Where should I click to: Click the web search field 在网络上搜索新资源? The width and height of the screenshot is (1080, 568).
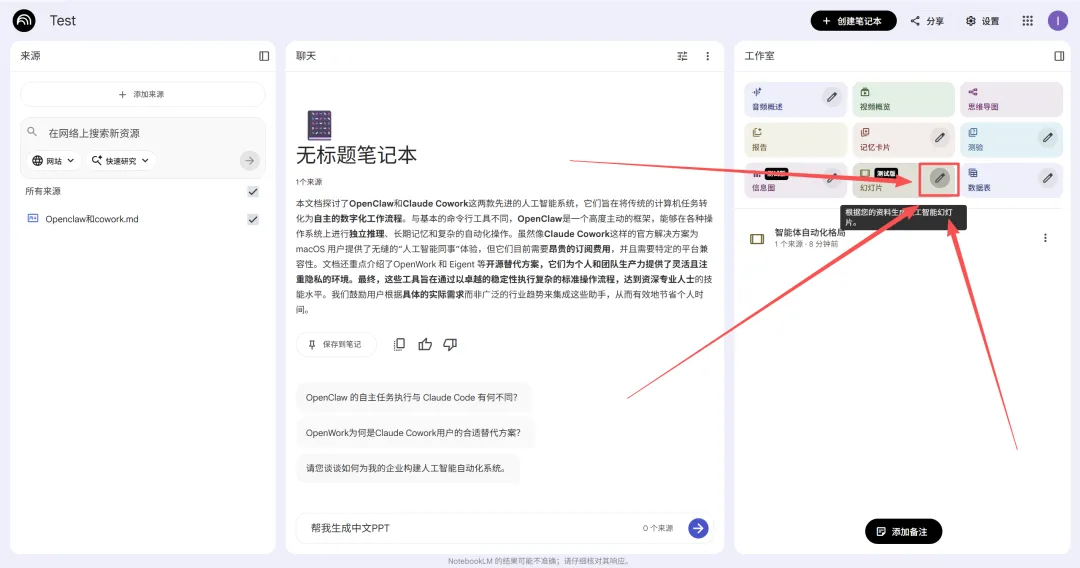click(x=94, y=133)
